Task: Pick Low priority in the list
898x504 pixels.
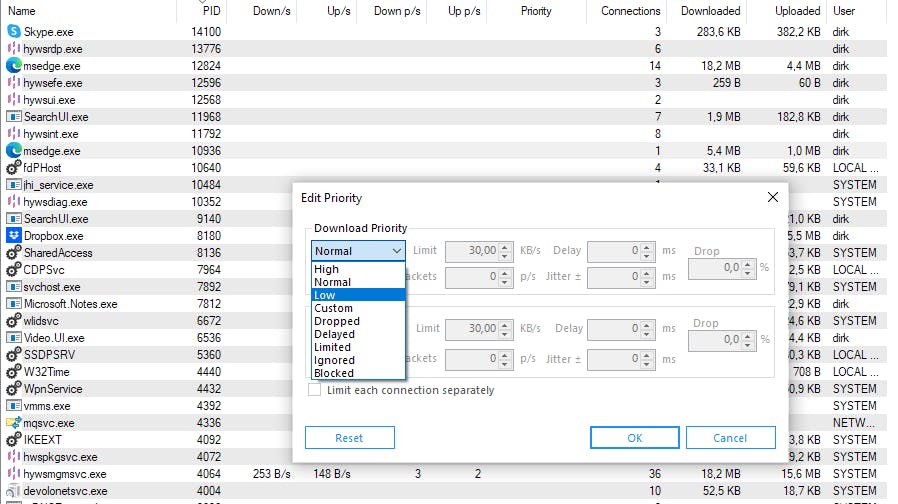Action: 359,295
